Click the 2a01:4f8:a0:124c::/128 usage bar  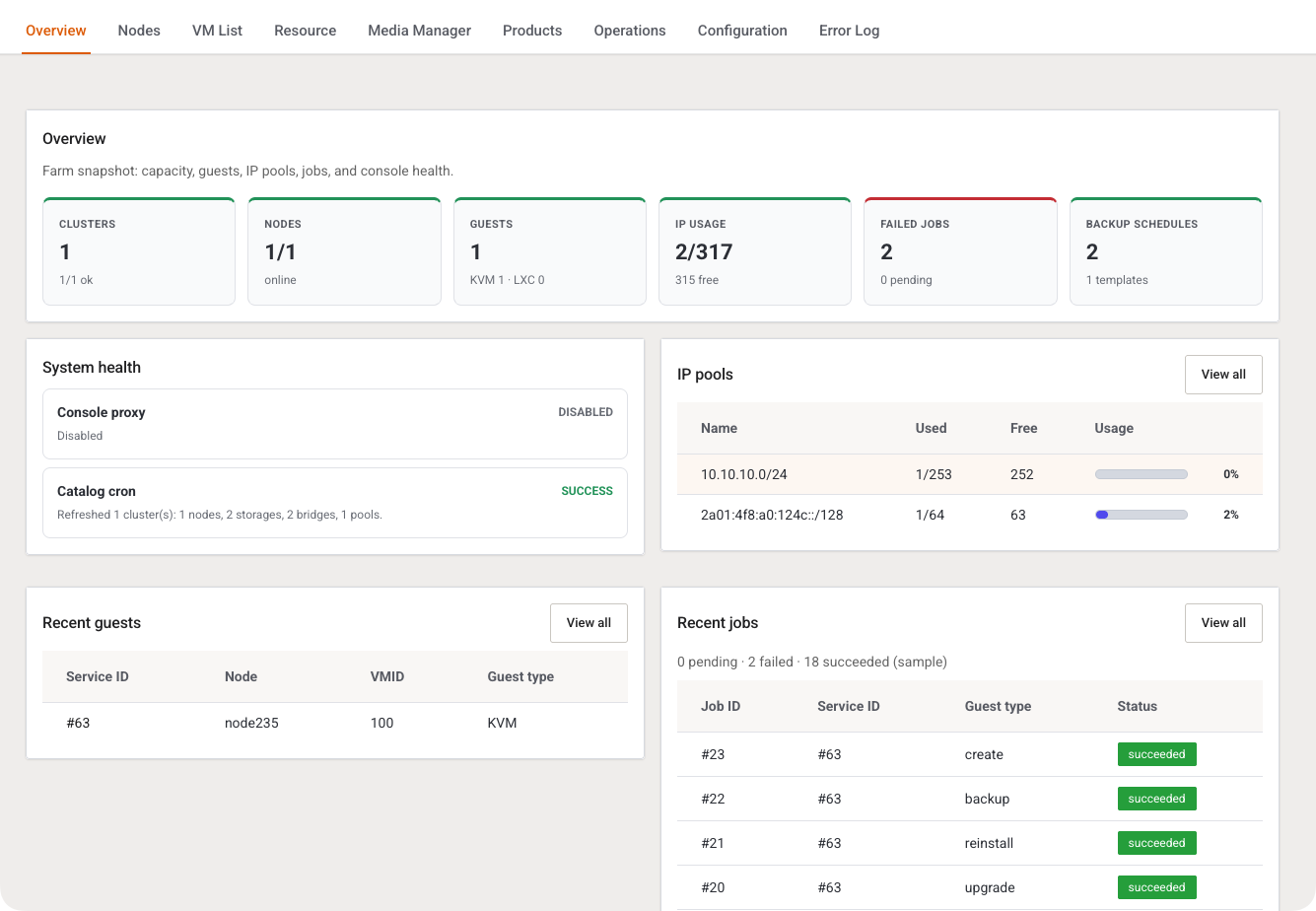1141,515
